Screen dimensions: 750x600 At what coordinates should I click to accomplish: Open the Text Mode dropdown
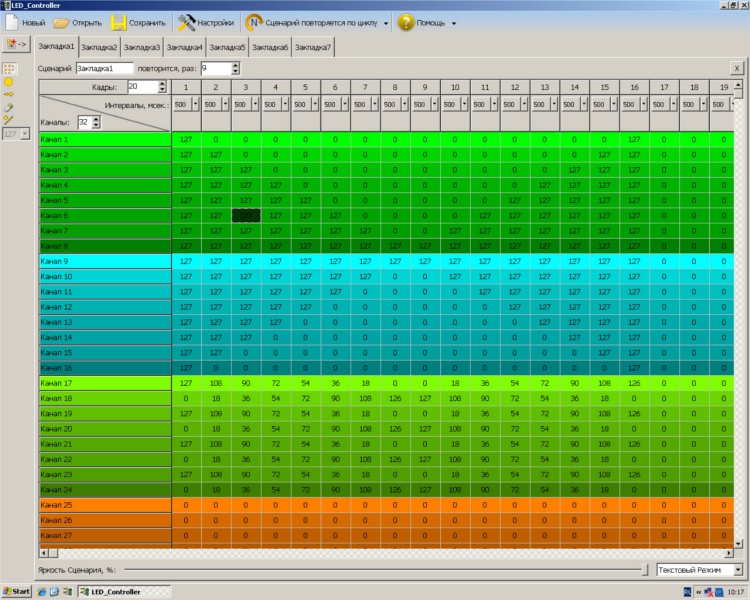coord(738,569)
